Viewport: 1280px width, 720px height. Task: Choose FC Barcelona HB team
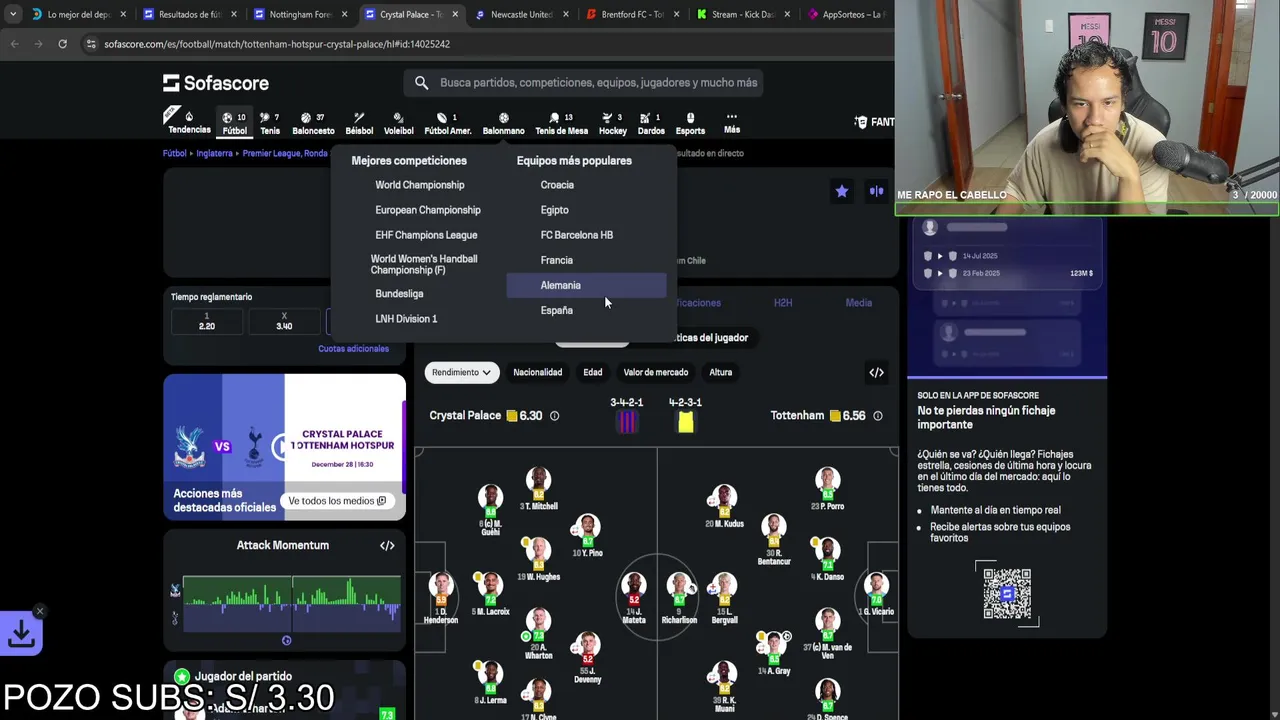[x=577, y=235]
